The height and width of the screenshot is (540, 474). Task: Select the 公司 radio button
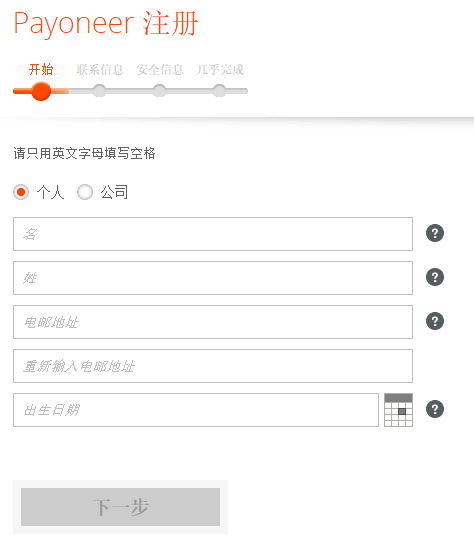[x=85, y=192]
